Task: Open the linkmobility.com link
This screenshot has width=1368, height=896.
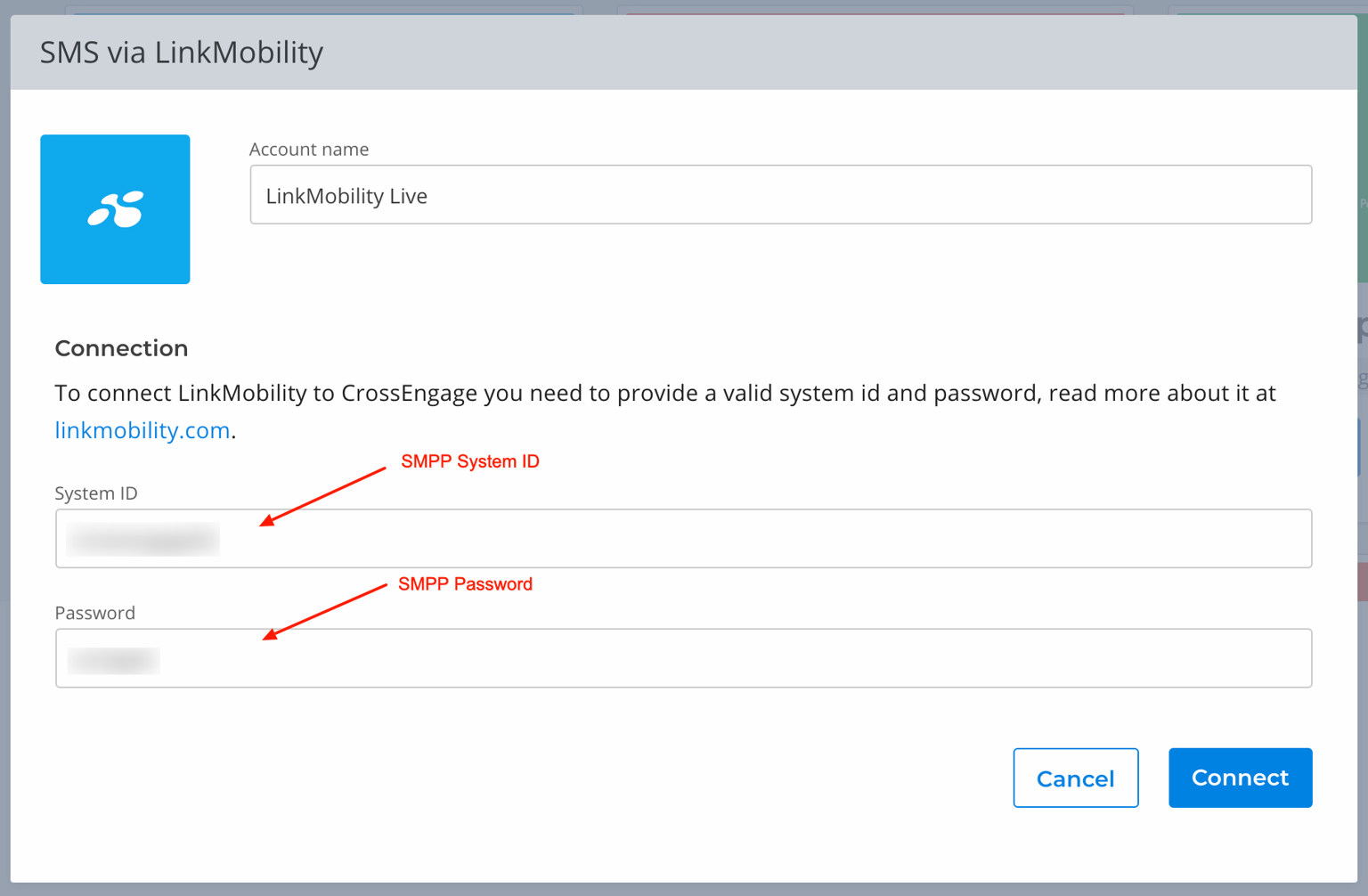Action: (142, 430)
